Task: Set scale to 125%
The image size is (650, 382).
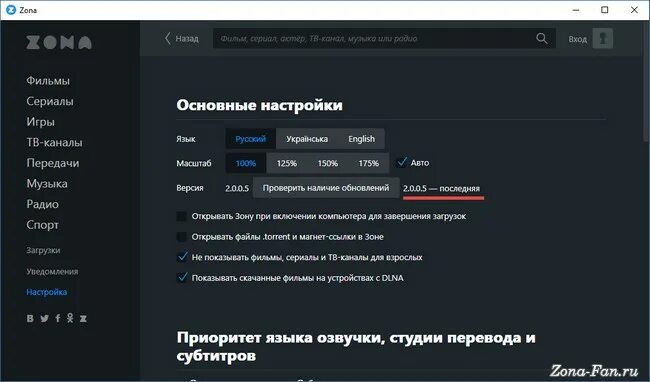Action: tap(287, 163)
